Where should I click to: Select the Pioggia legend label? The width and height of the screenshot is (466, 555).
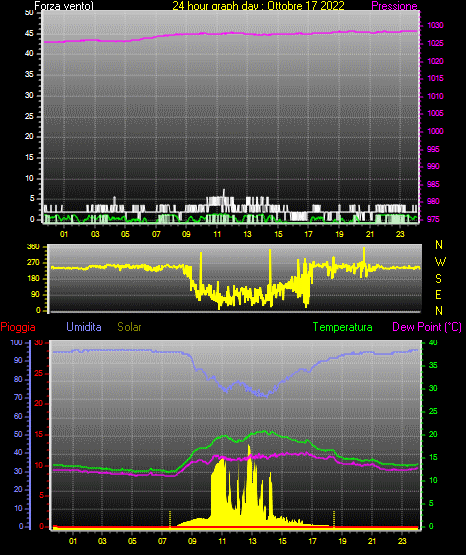pyautogui.click(x=18, y=327)
